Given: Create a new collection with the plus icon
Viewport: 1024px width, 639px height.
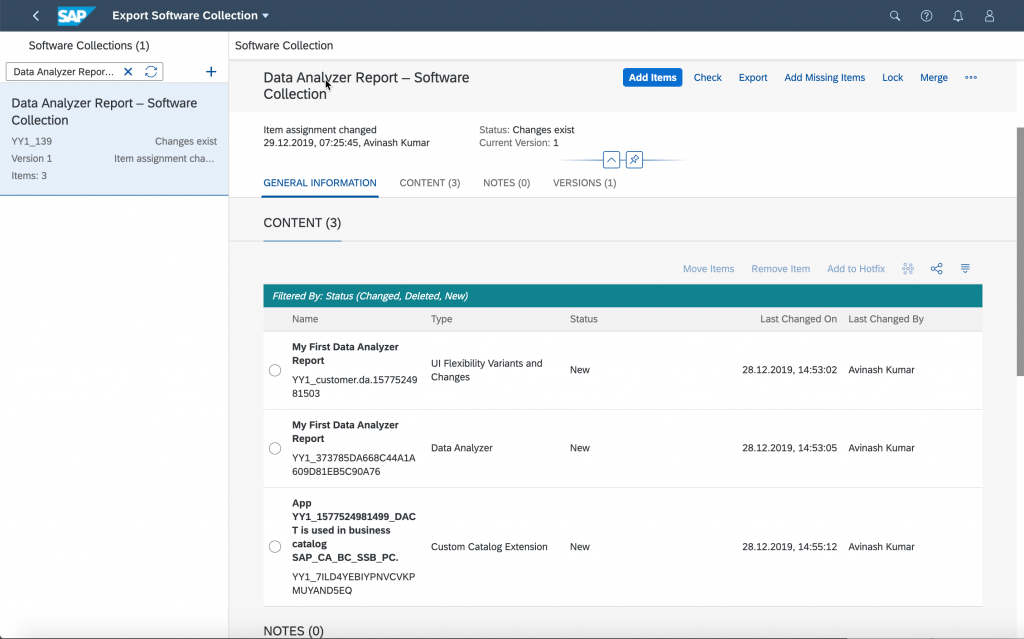Looking at the screenshot, I should pyautogui.click(x=211, y=72).
